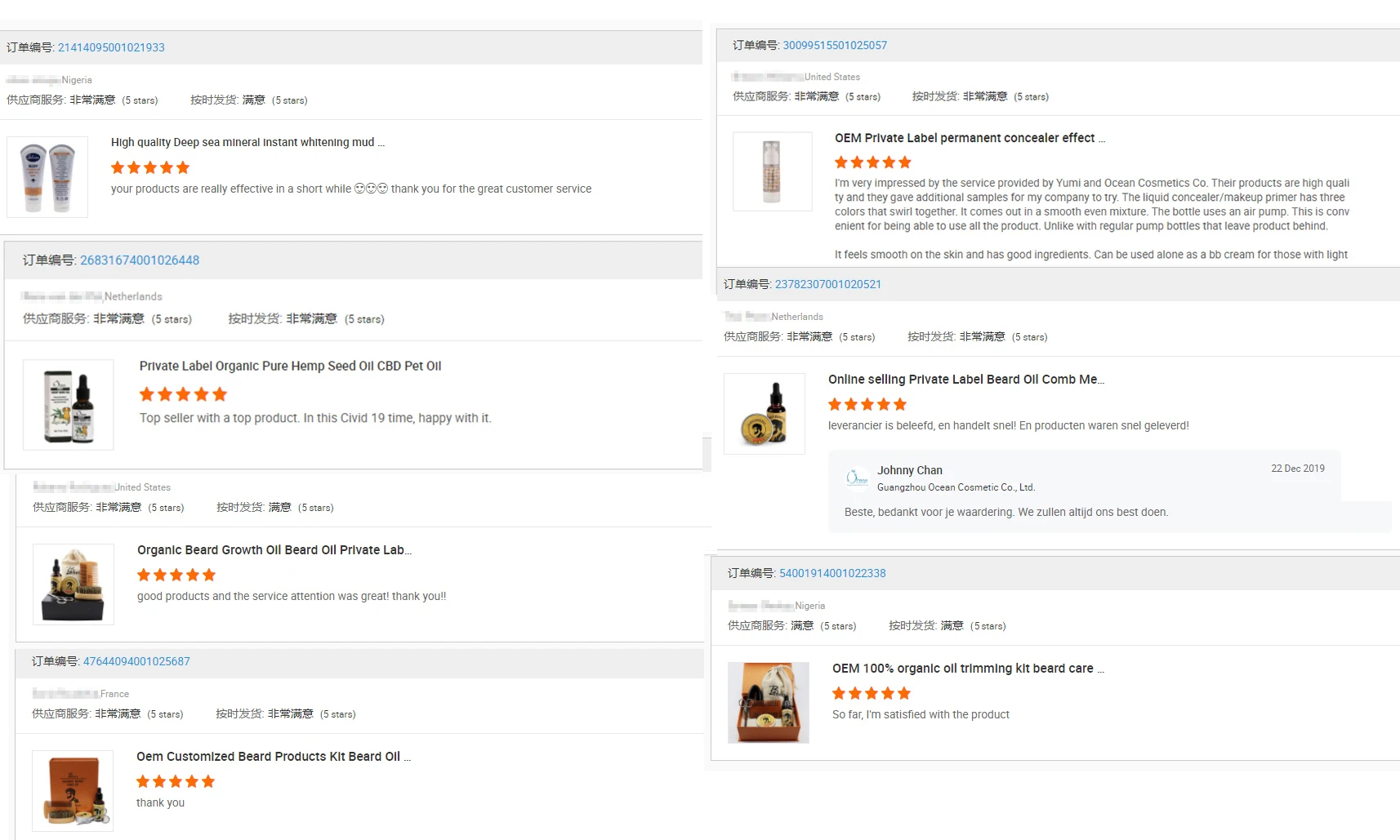Click star rating under OEM trimming kit title
The width and height of the screenshot is (1400, 840).
pyautogui.click(x=872, y=693)
